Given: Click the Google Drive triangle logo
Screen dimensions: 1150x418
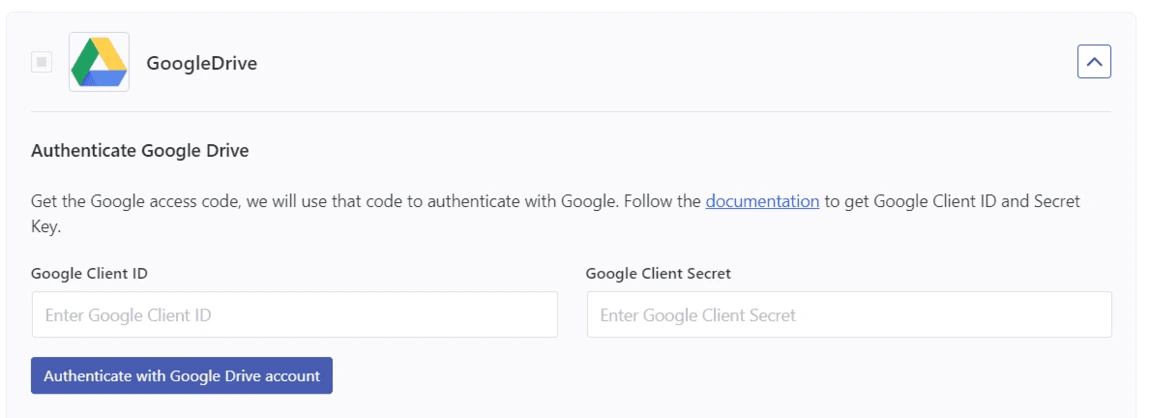Looking at the screenshot, I should pos(99,62).
